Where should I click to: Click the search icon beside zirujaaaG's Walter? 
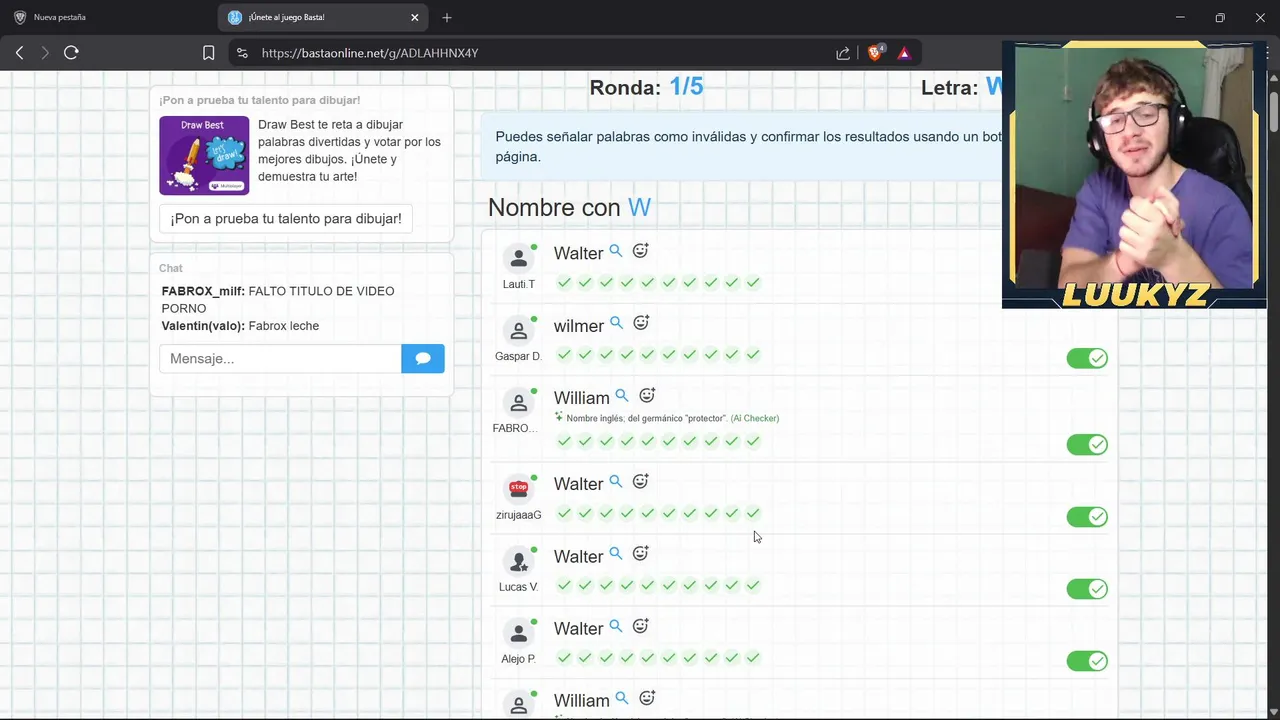click(x=616, y=481)
